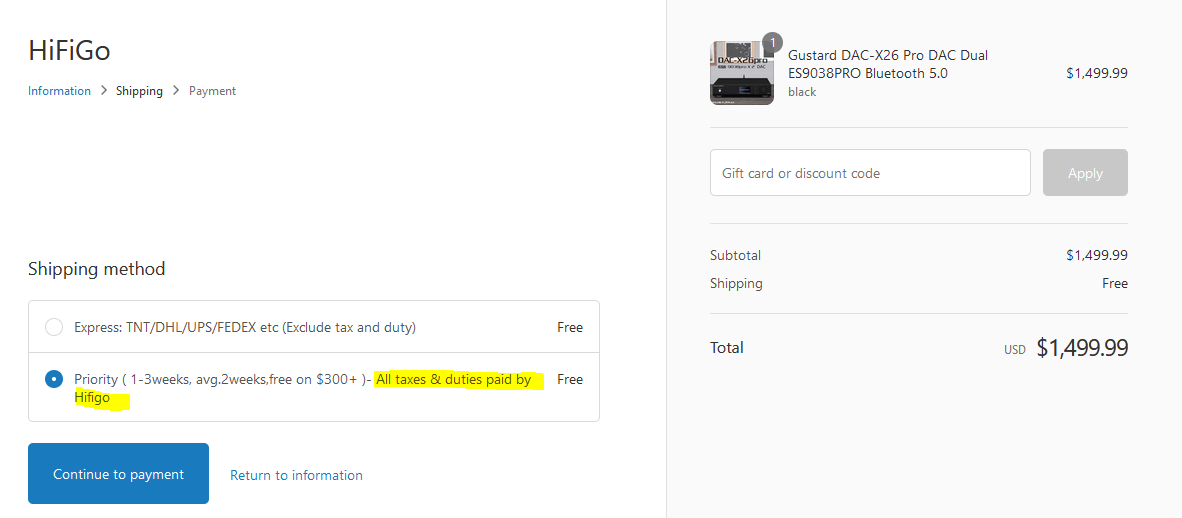Click the Shipping breadcrumb step

coord(139,90)
